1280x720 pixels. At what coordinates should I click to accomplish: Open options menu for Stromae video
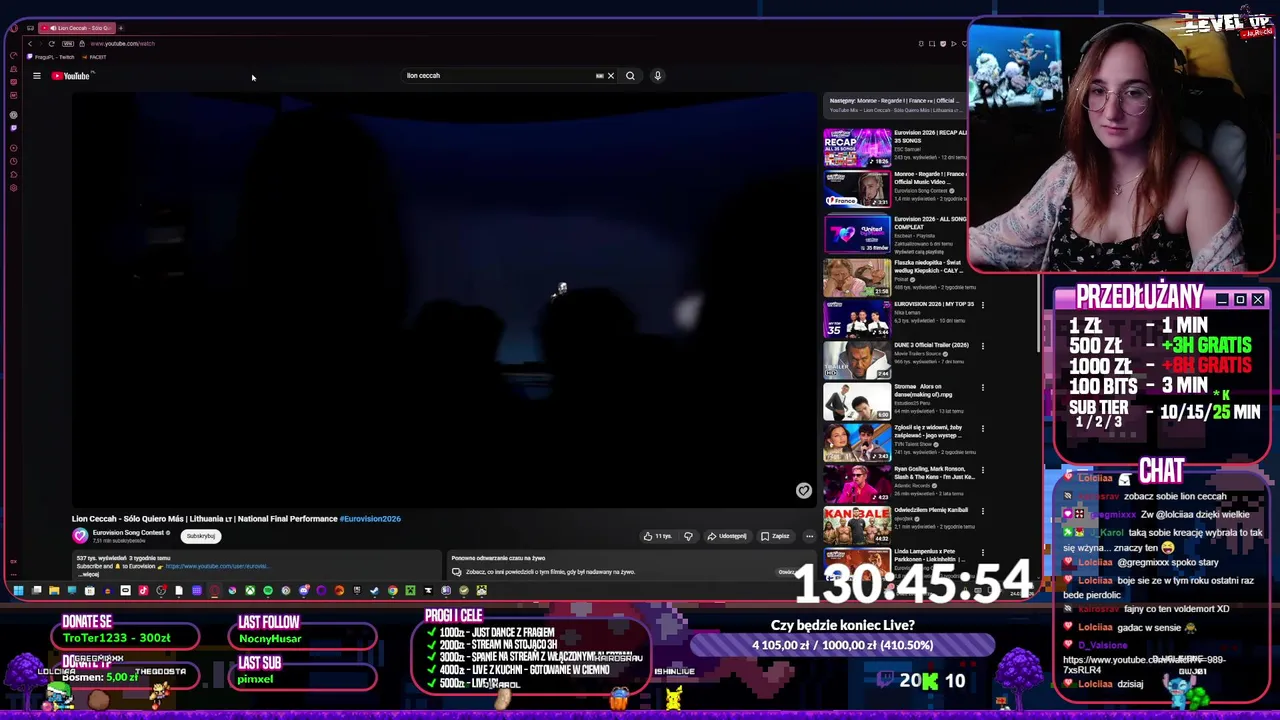[982, 388]
